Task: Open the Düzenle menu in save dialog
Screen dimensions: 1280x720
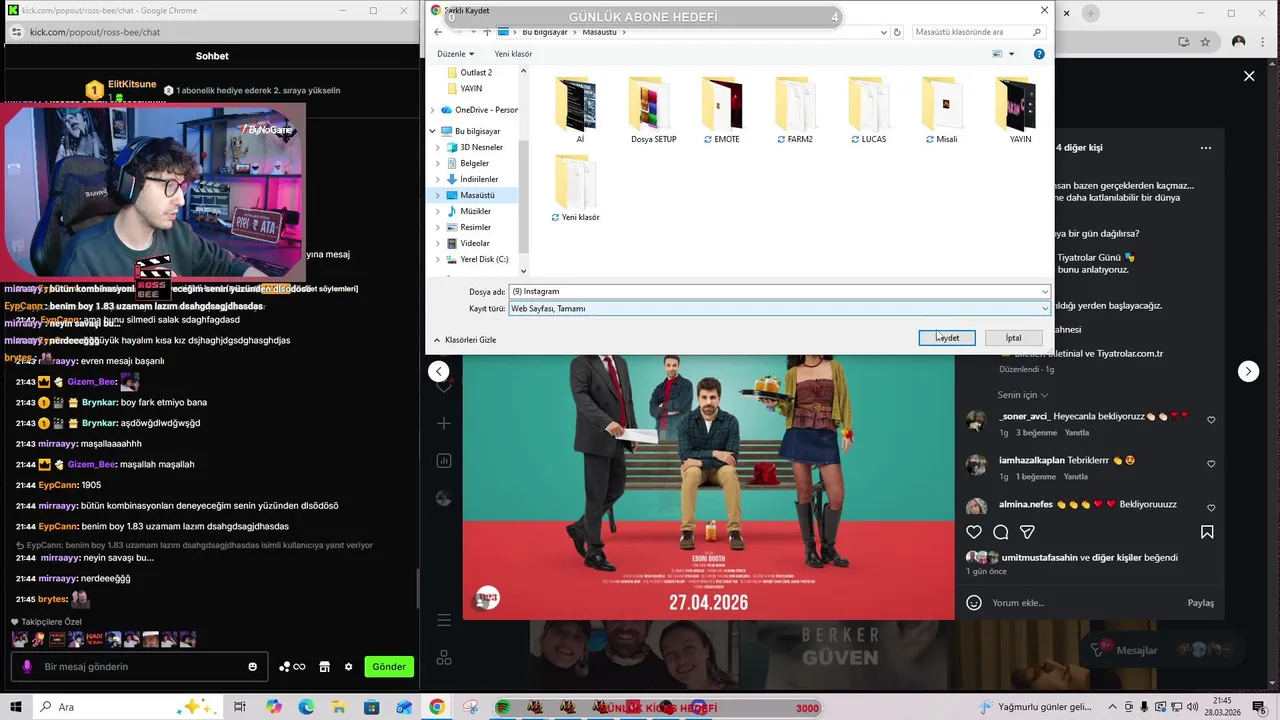Action: (x=455, y=54)
